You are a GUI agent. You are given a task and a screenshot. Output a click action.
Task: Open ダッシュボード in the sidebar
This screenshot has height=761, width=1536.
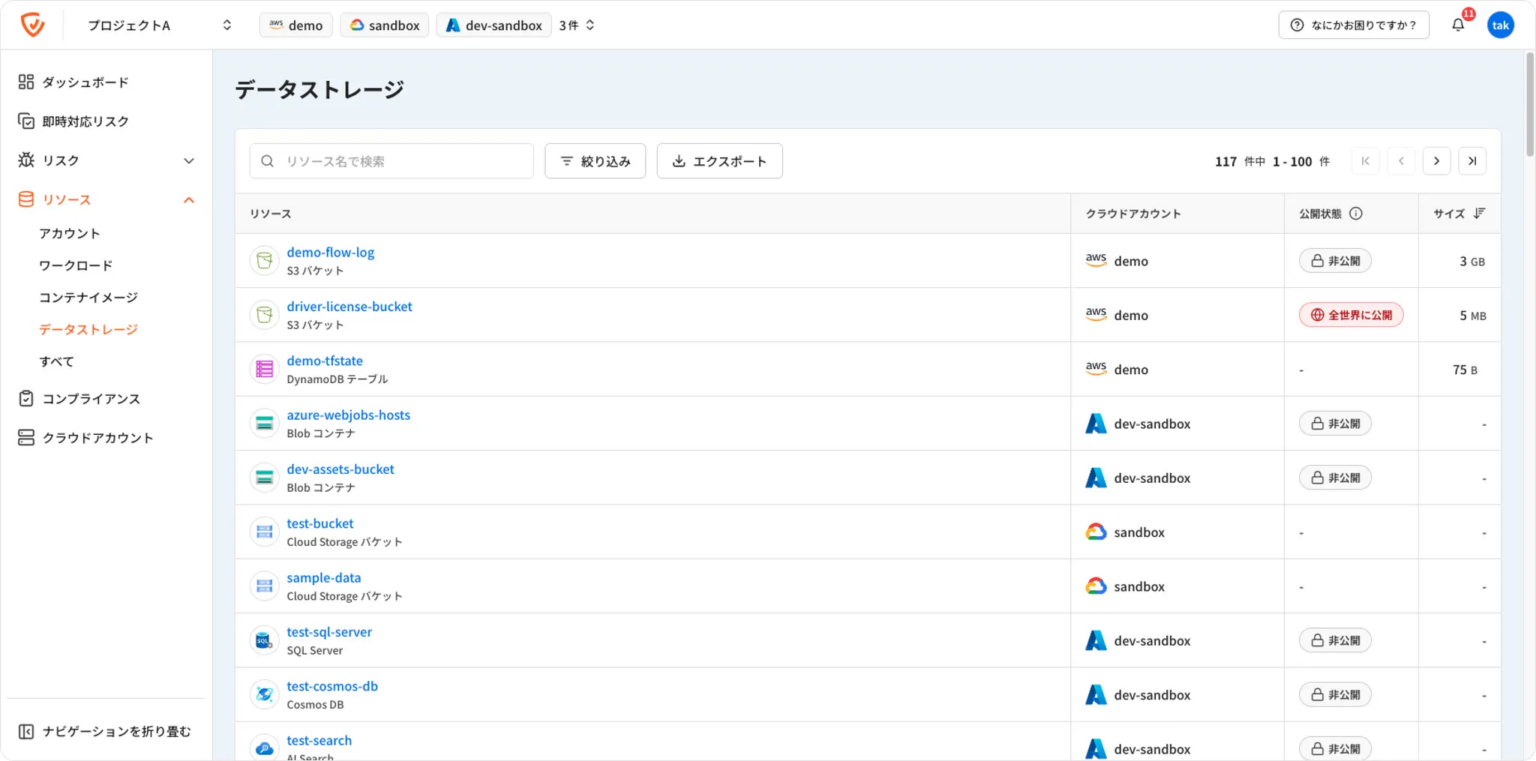pyautogui.click(x=85, y=82)
